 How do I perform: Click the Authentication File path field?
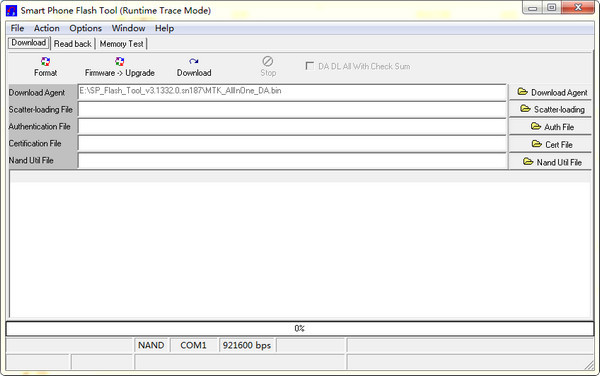(292, 127)
